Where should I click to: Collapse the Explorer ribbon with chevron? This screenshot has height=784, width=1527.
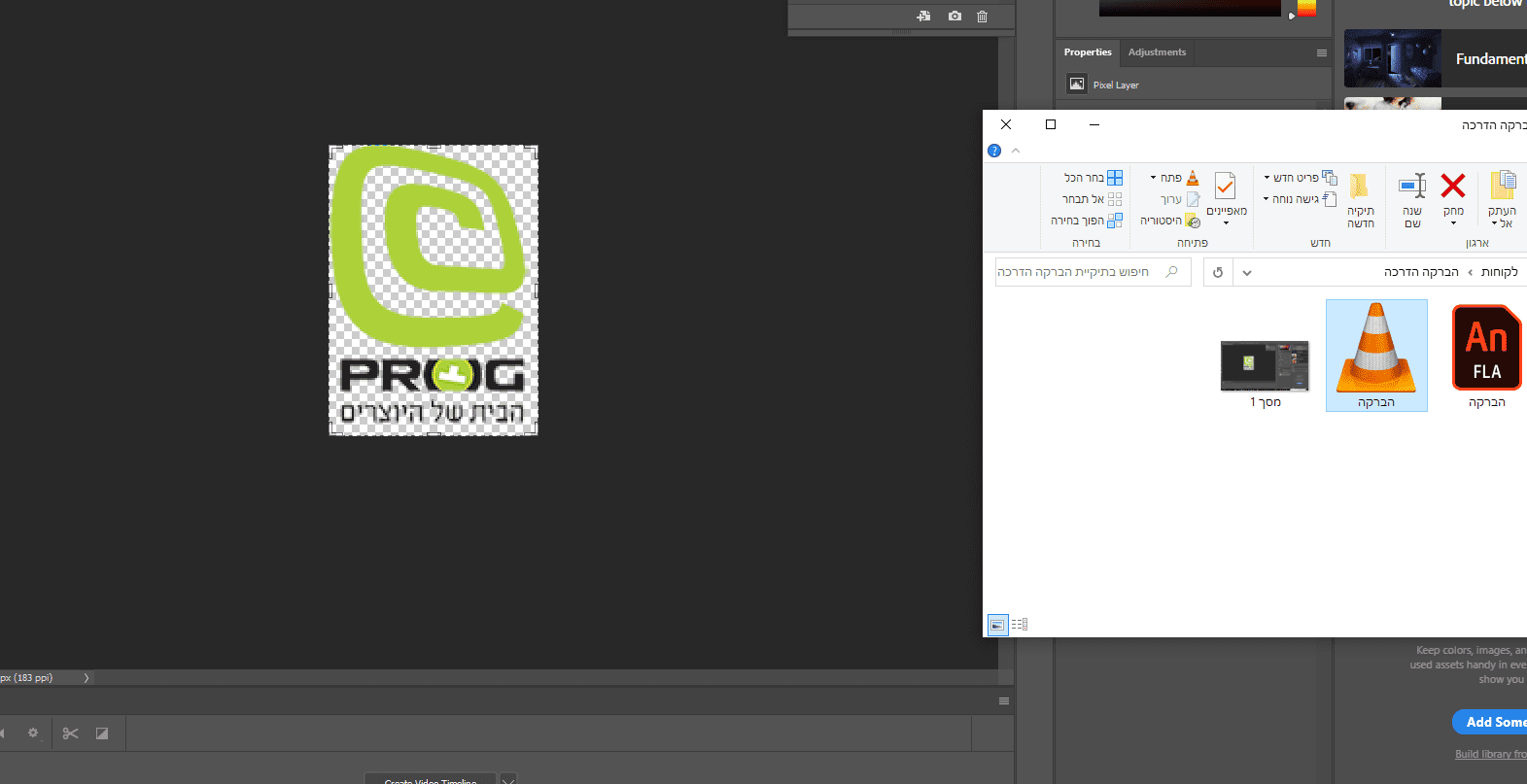coord(1016,151)
